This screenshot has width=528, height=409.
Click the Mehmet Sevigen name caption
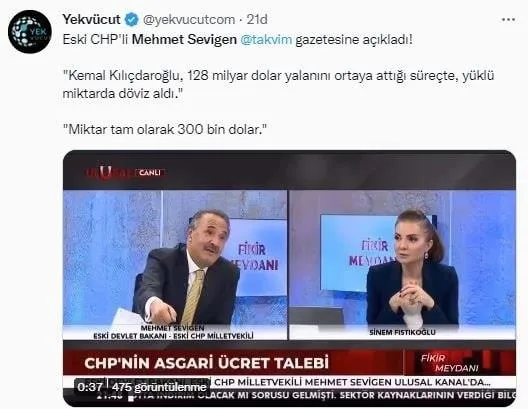pyautogui.click(x=173, y=332)
